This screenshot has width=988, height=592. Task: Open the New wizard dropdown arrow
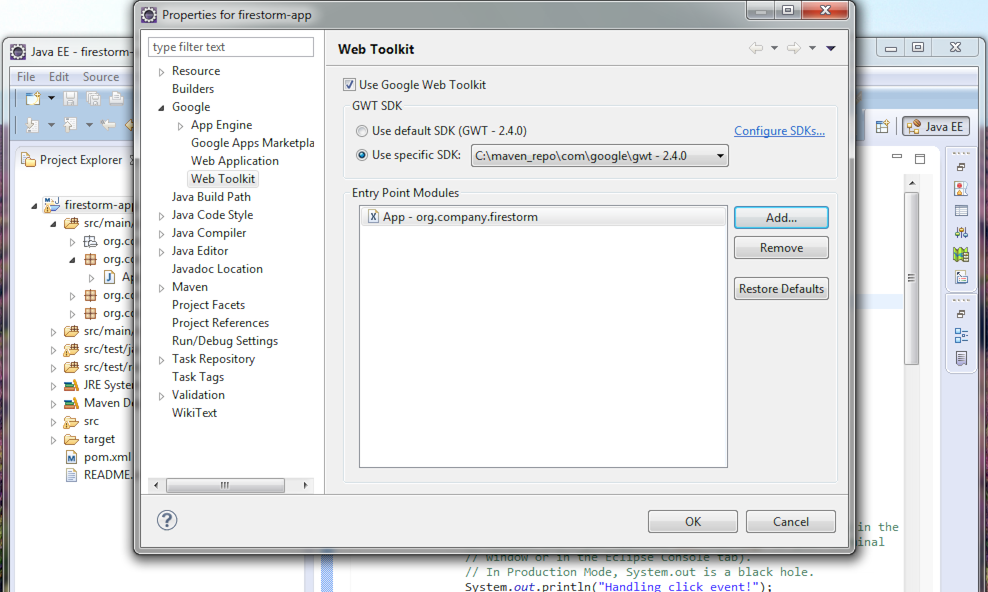[52, 98]
